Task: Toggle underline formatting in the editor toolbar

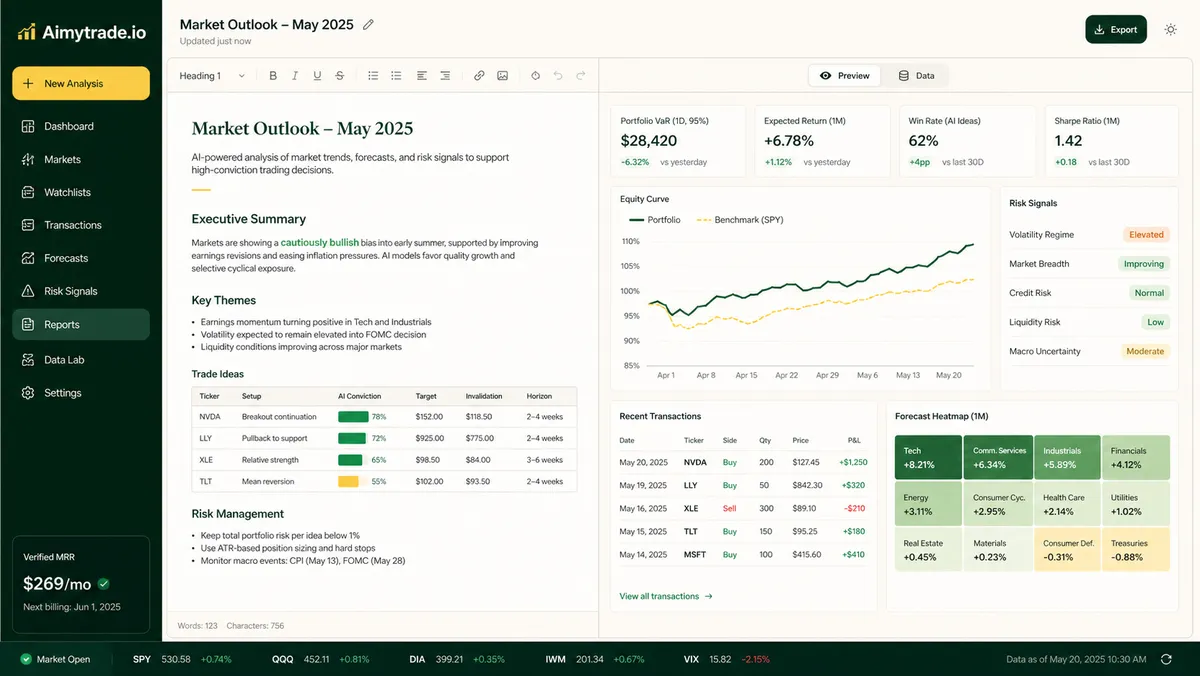Action: (x=317, y=76)
